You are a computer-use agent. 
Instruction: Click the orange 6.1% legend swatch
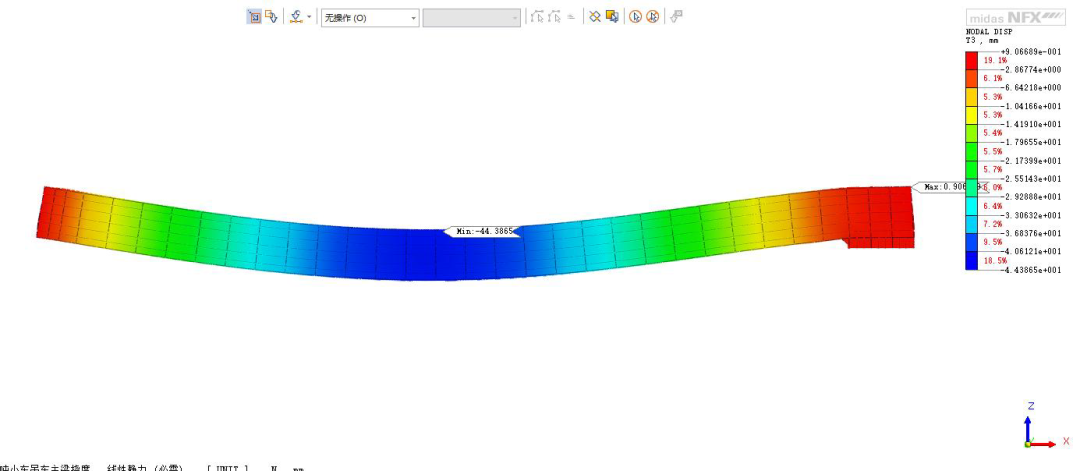click(971, 78)
